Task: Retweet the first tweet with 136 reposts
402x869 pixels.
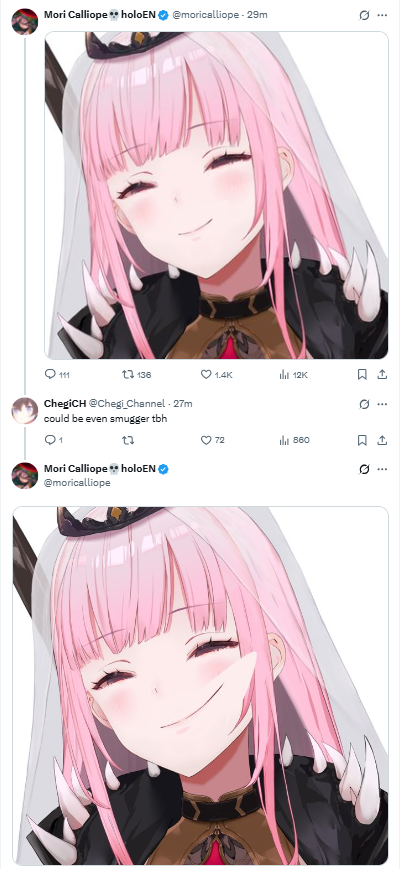Action: click(x=136, y=375)
